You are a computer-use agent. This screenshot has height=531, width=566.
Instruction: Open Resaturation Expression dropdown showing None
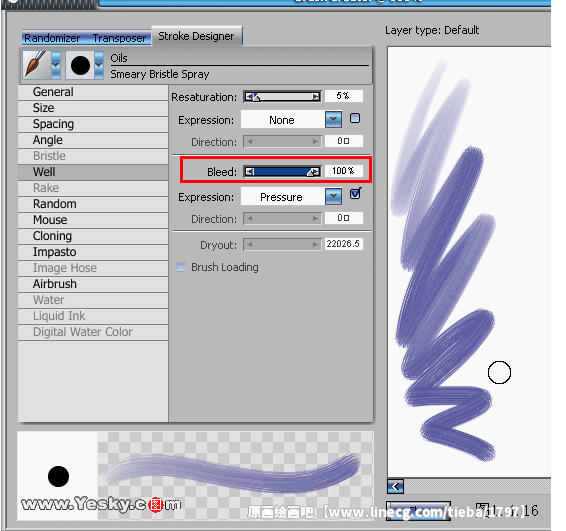click(x=291, y=119)
